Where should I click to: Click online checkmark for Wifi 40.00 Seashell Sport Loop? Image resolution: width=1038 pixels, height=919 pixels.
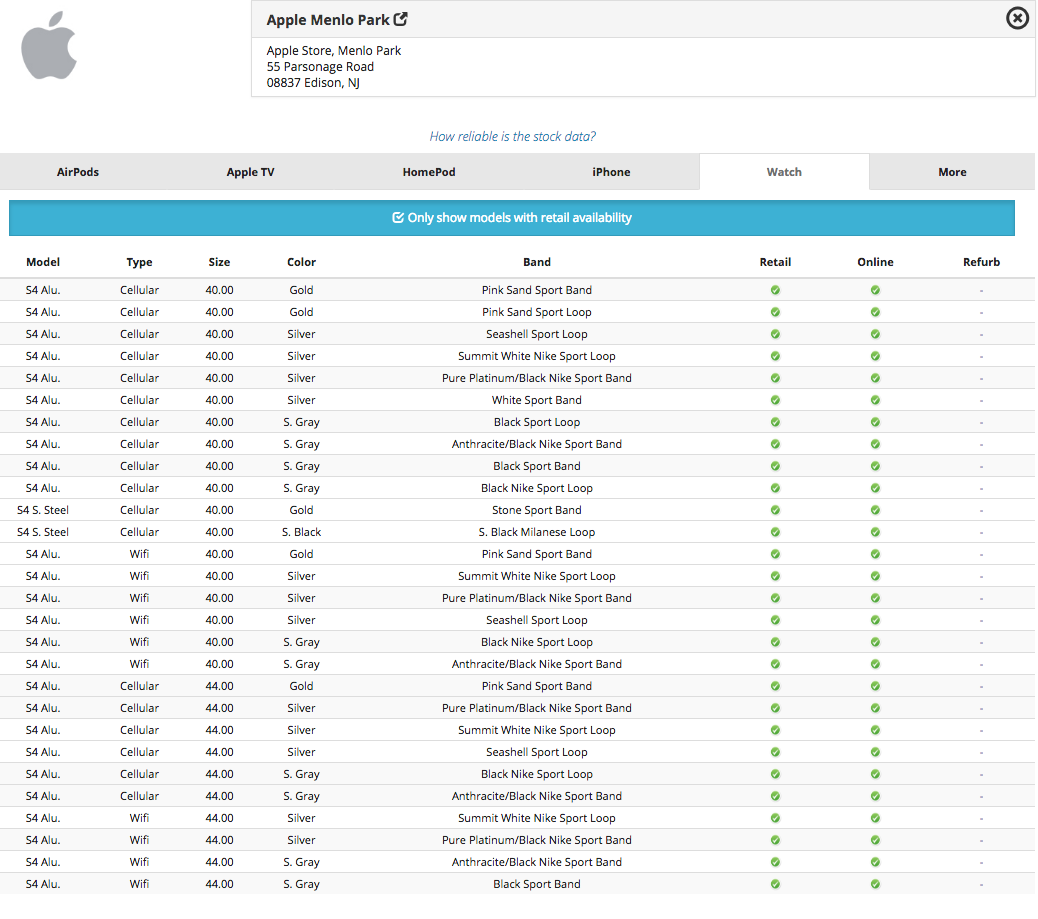coord(875,620)
